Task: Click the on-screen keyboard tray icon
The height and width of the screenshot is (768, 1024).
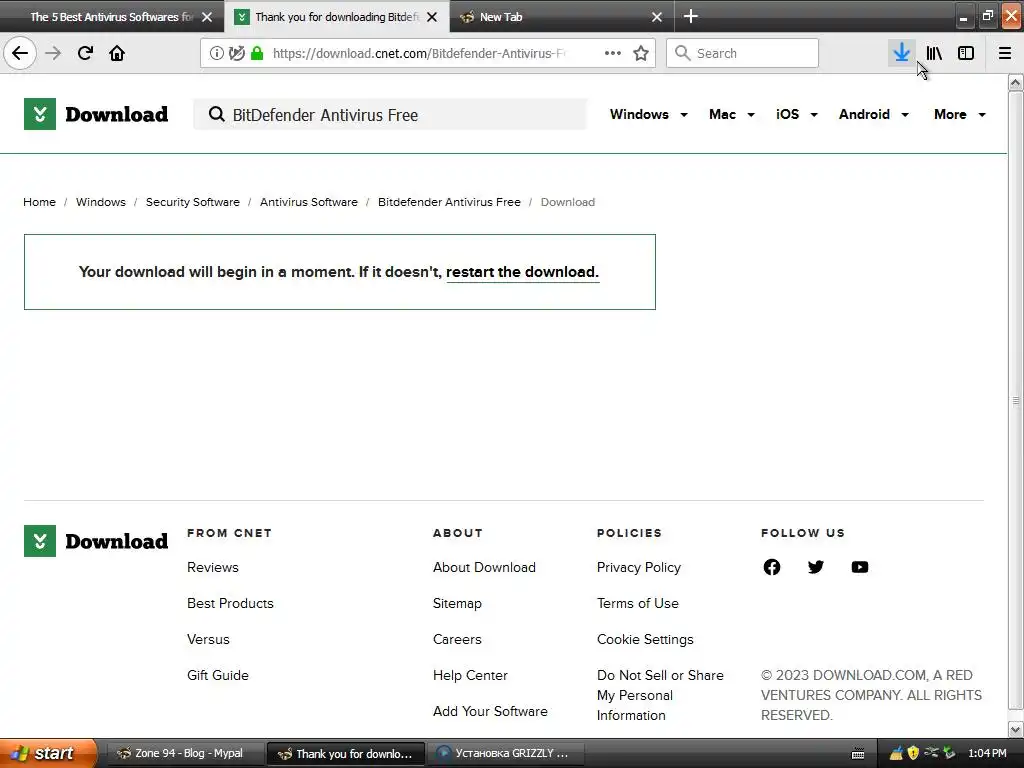Action: click(x=858, y=754)
